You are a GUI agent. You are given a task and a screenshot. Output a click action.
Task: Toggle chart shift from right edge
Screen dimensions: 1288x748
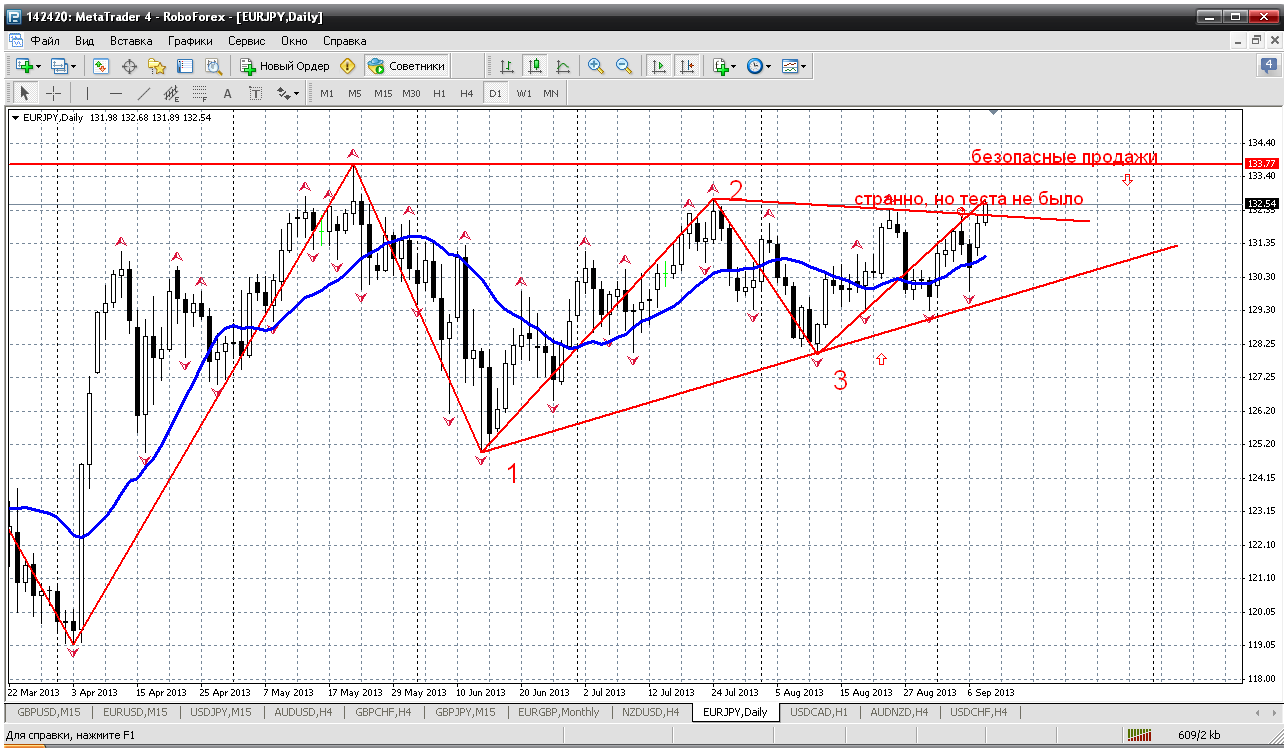[686, 66]
